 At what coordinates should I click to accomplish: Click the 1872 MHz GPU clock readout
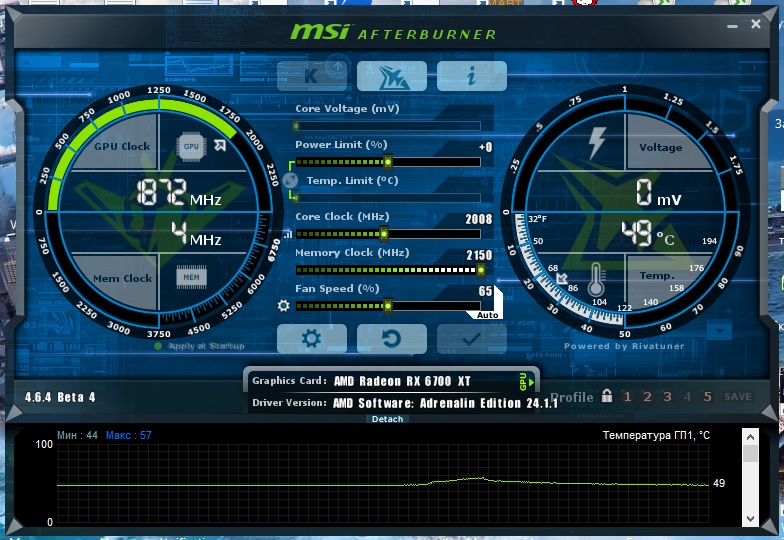[178, 192]
